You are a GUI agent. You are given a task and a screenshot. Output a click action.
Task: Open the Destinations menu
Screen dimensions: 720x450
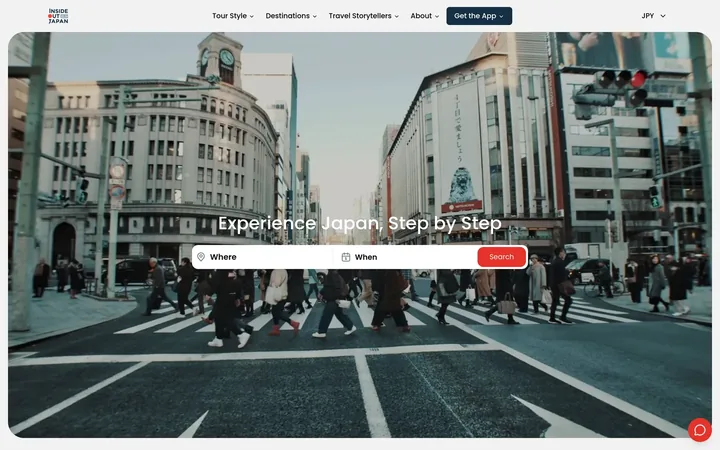pyautogui.click(x=291, y=16)
